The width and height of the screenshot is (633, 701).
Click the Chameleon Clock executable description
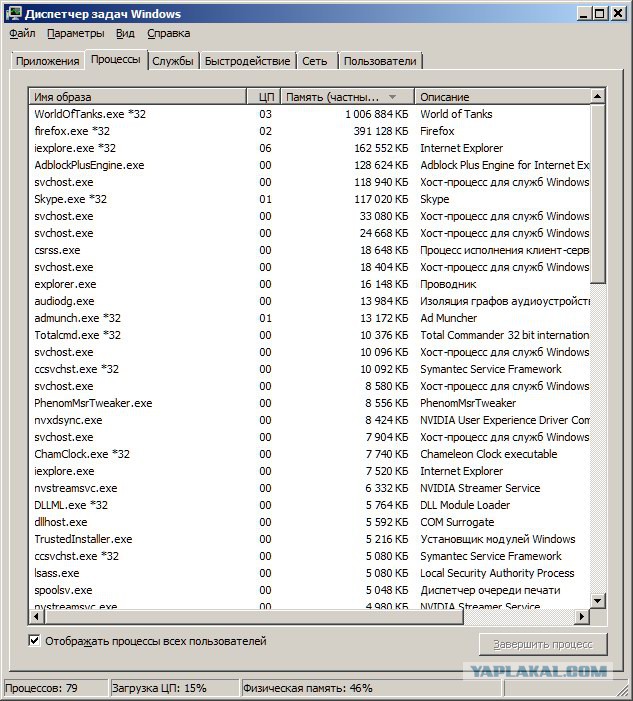click(489, 454)
